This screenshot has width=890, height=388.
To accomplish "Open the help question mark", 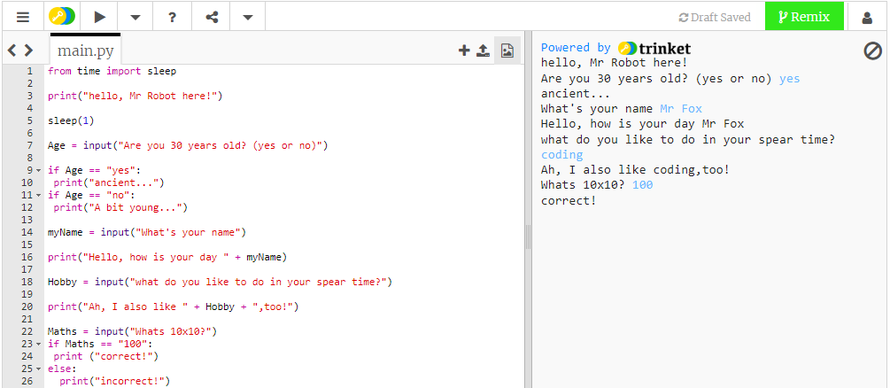I will (x=172, y=17).
